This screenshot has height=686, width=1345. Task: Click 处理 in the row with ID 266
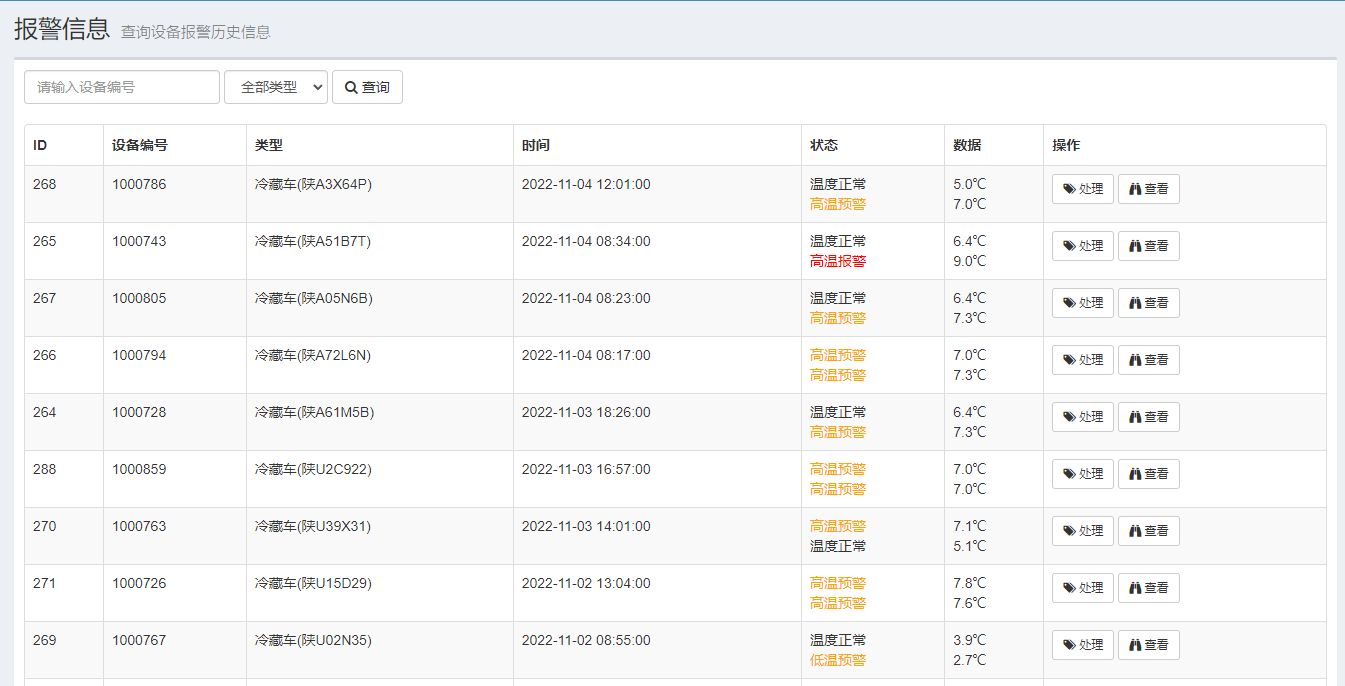[x=1082, y=360]
